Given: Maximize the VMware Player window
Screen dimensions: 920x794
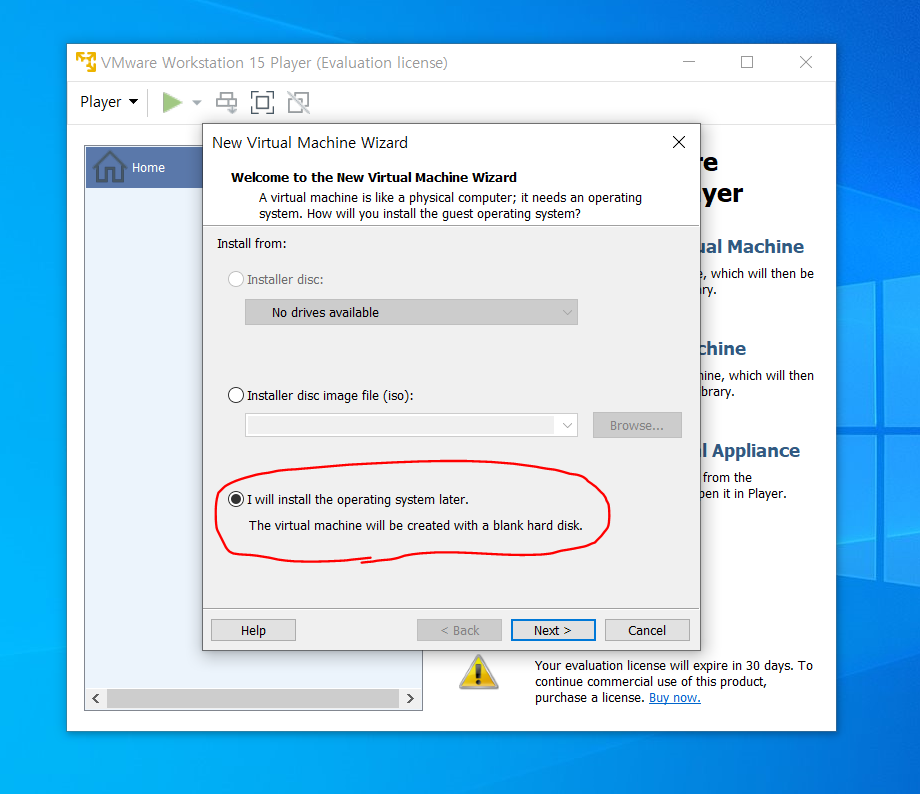Looking at the screenshot, I should pyautogui.click(x=747, y=62).
